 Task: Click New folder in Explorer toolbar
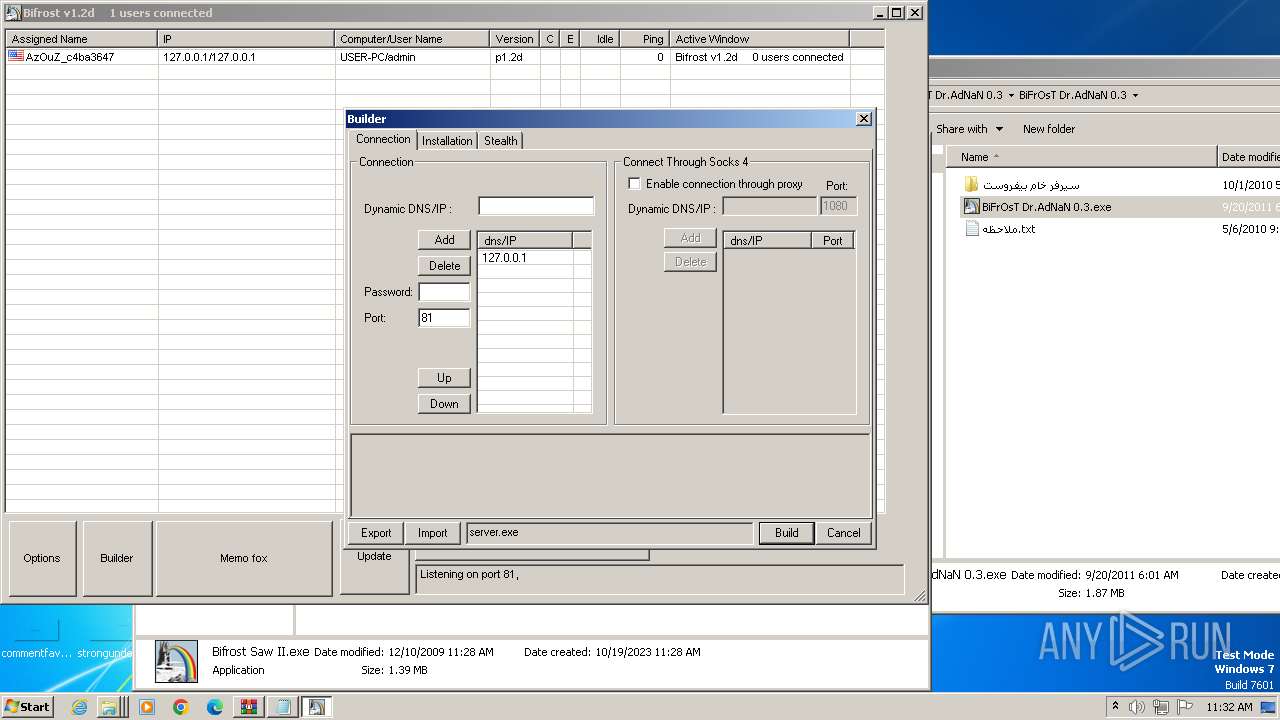1048,129
